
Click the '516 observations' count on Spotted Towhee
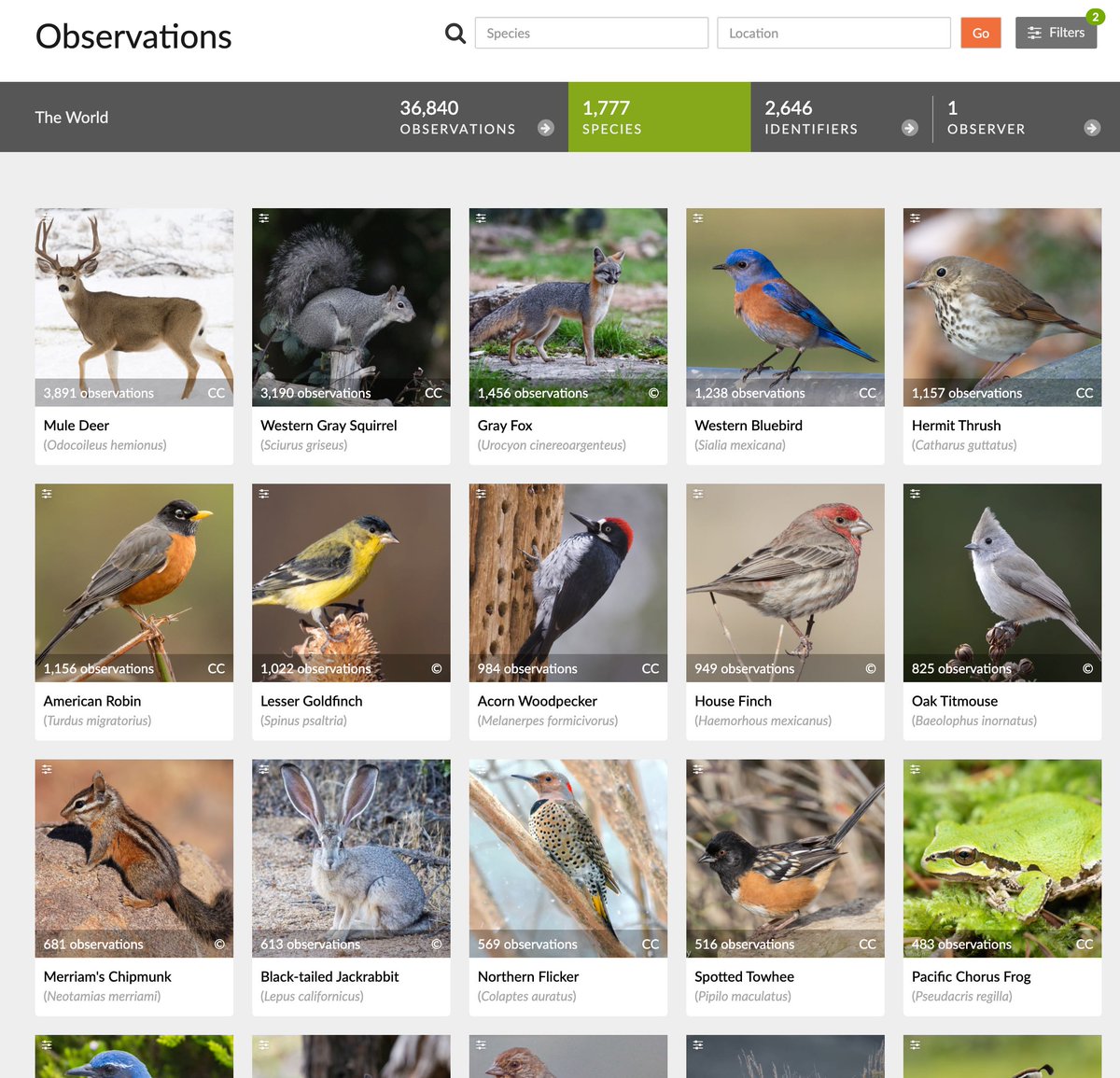click(x=745, y=944)
